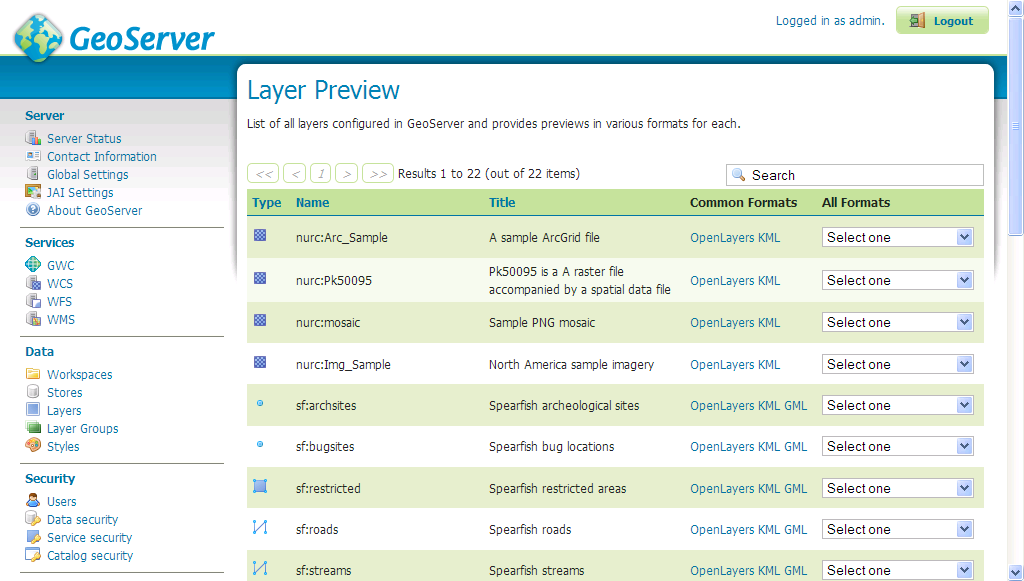
Task: Click the WFS service icon
Action: point(32,301)
